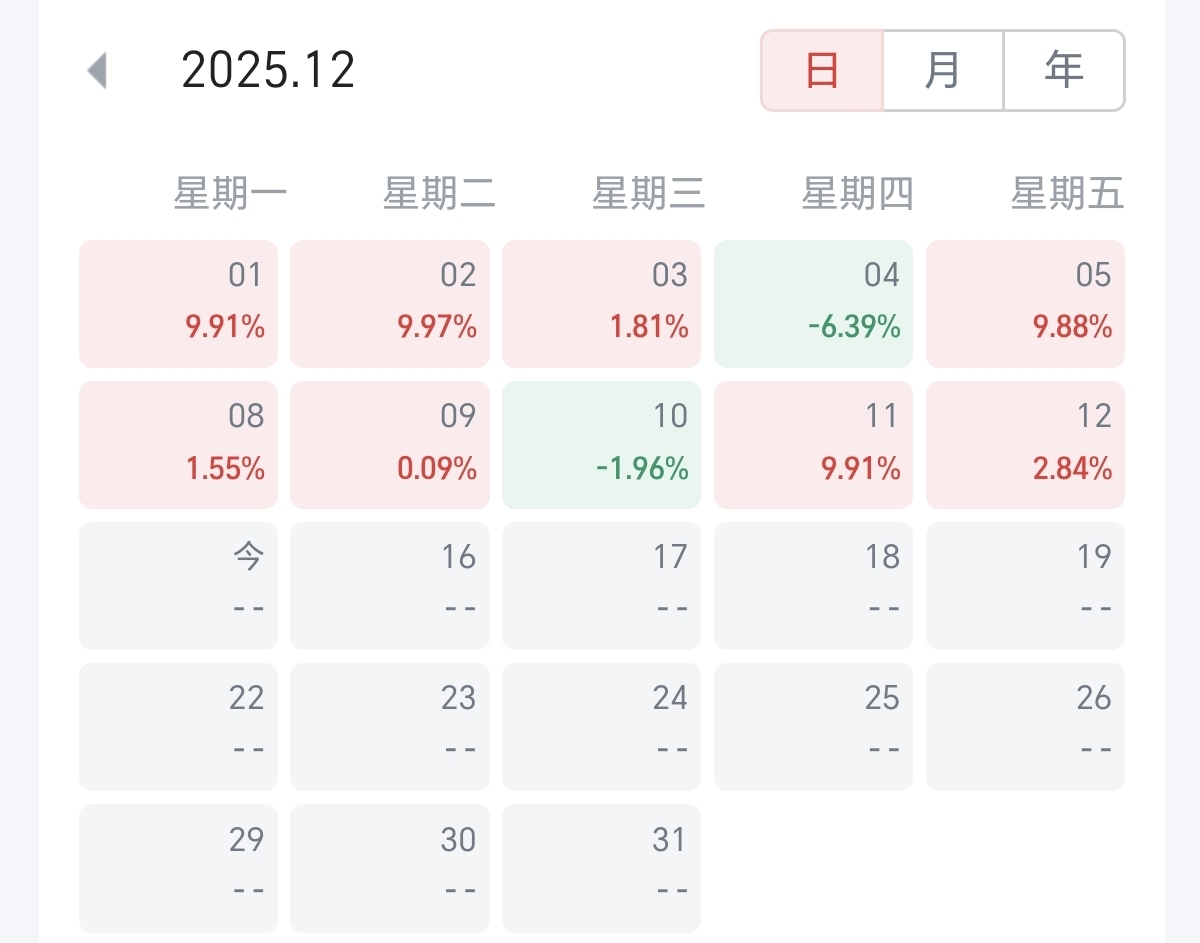Select the green day 10 cell at -1.96%
The image size is (1200, 943).
click(x=601, y=445)
